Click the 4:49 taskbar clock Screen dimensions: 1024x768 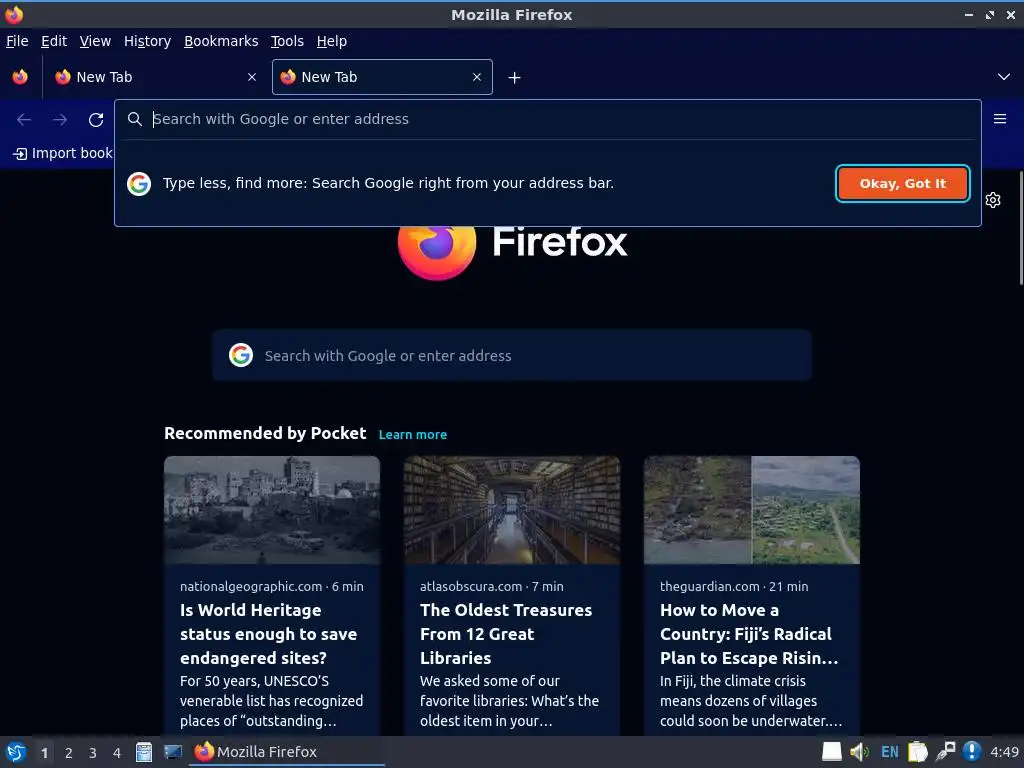pyautogui.click(x=1004, y=752)
